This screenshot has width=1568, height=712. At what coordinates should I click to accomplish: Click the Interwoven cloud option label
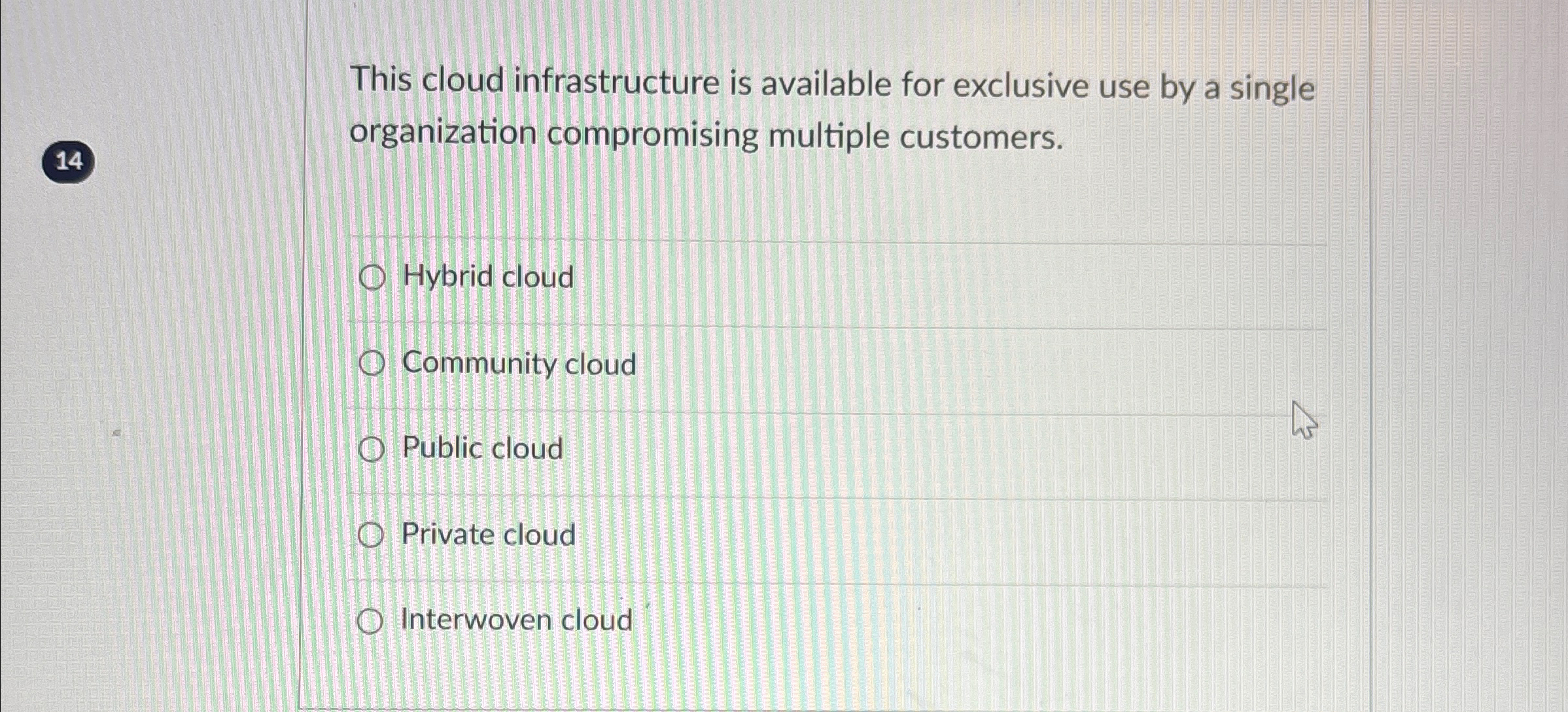click(515, 620)
